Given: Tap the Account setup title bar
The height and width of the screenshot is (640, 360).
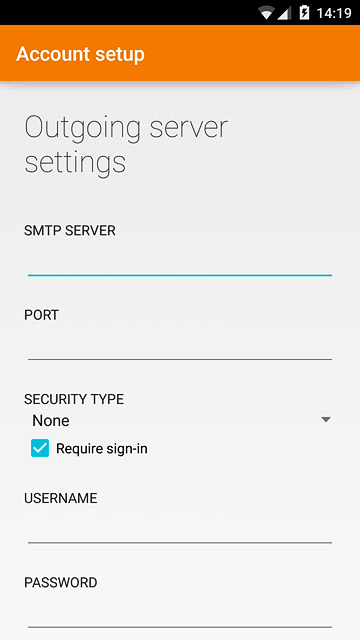Looking at the screenshot, I should tap(80, 54).
